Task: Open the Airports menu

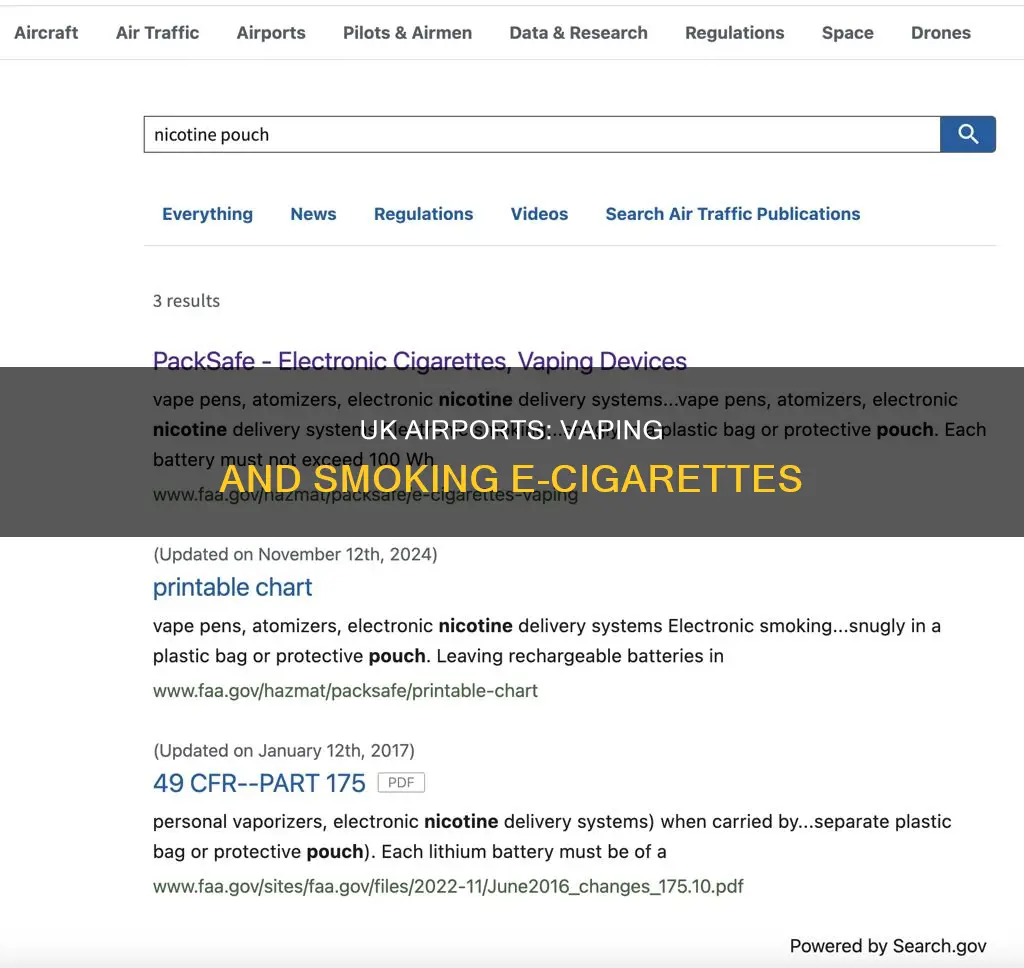Action: tap(271, 33)
